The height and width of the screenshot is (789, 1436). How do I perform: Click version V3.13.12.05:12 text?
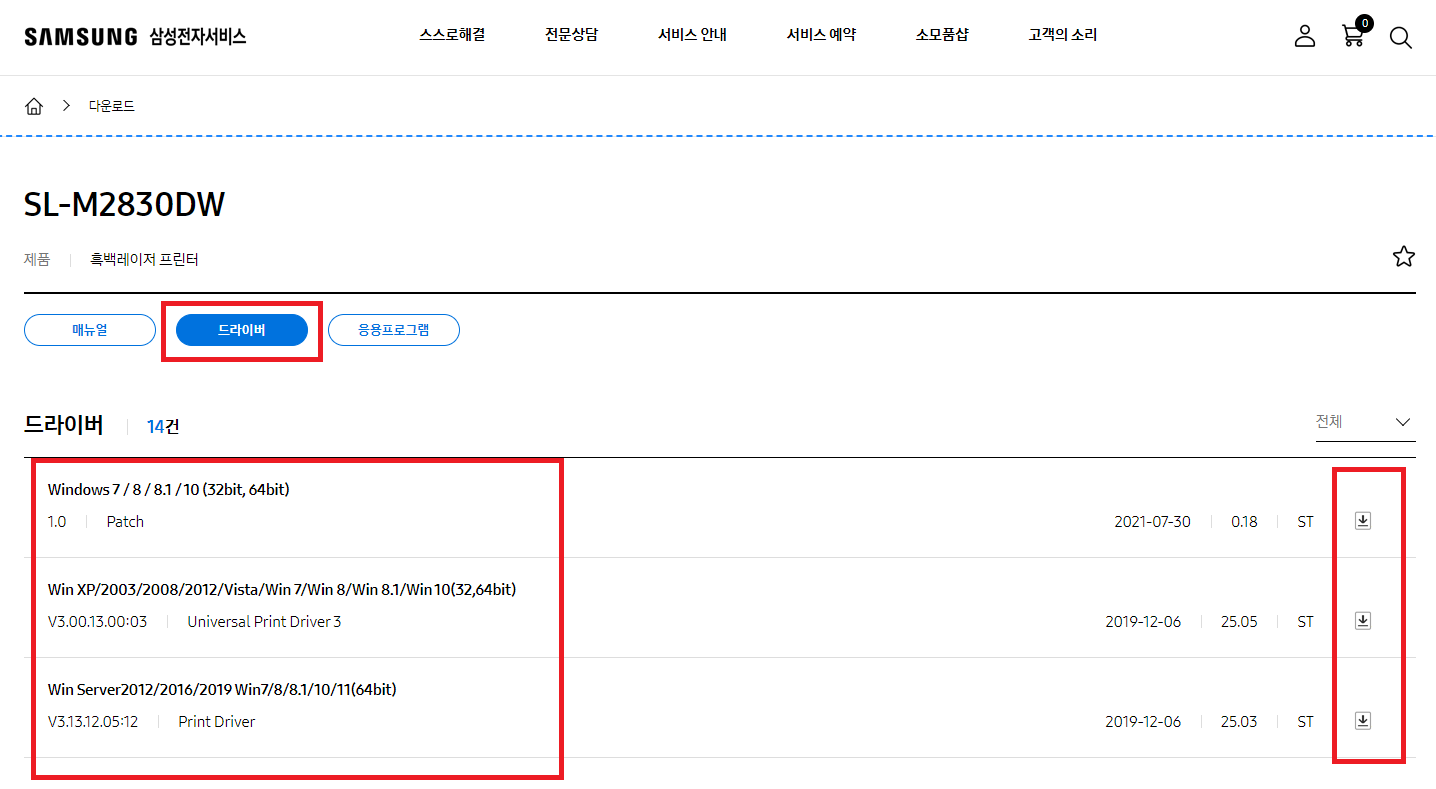pyautogui.click(x=93, y=721)
